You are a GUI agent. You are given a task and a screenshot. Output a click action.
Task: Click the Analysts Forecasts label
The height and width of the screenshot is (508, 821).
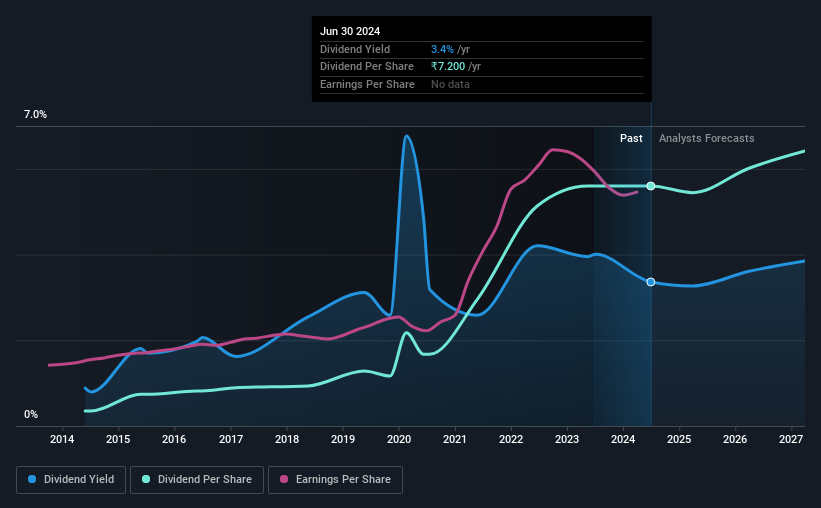click(706, 138)
